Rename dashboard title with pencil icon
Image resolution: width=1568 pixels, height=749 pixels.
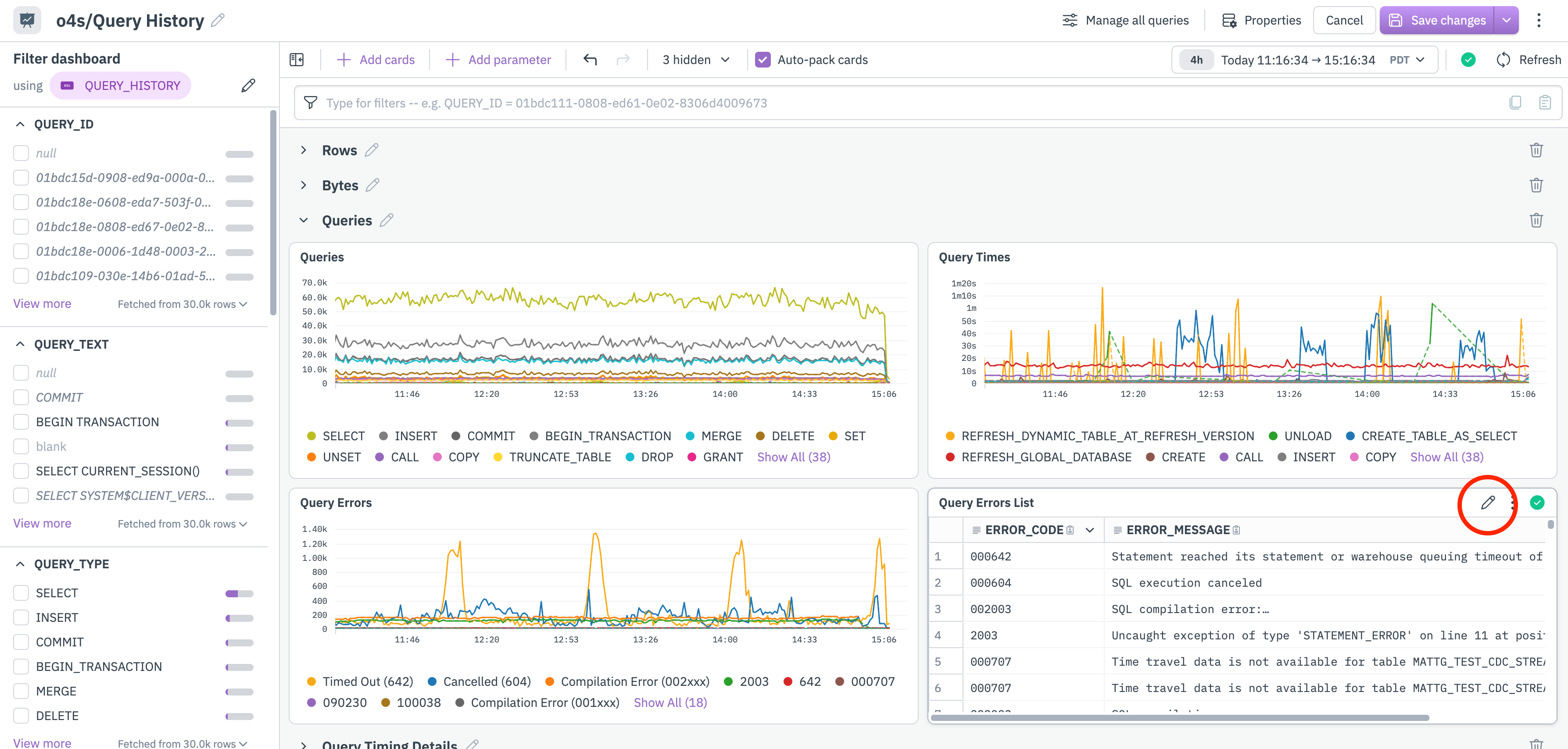(x=218, y=21)
